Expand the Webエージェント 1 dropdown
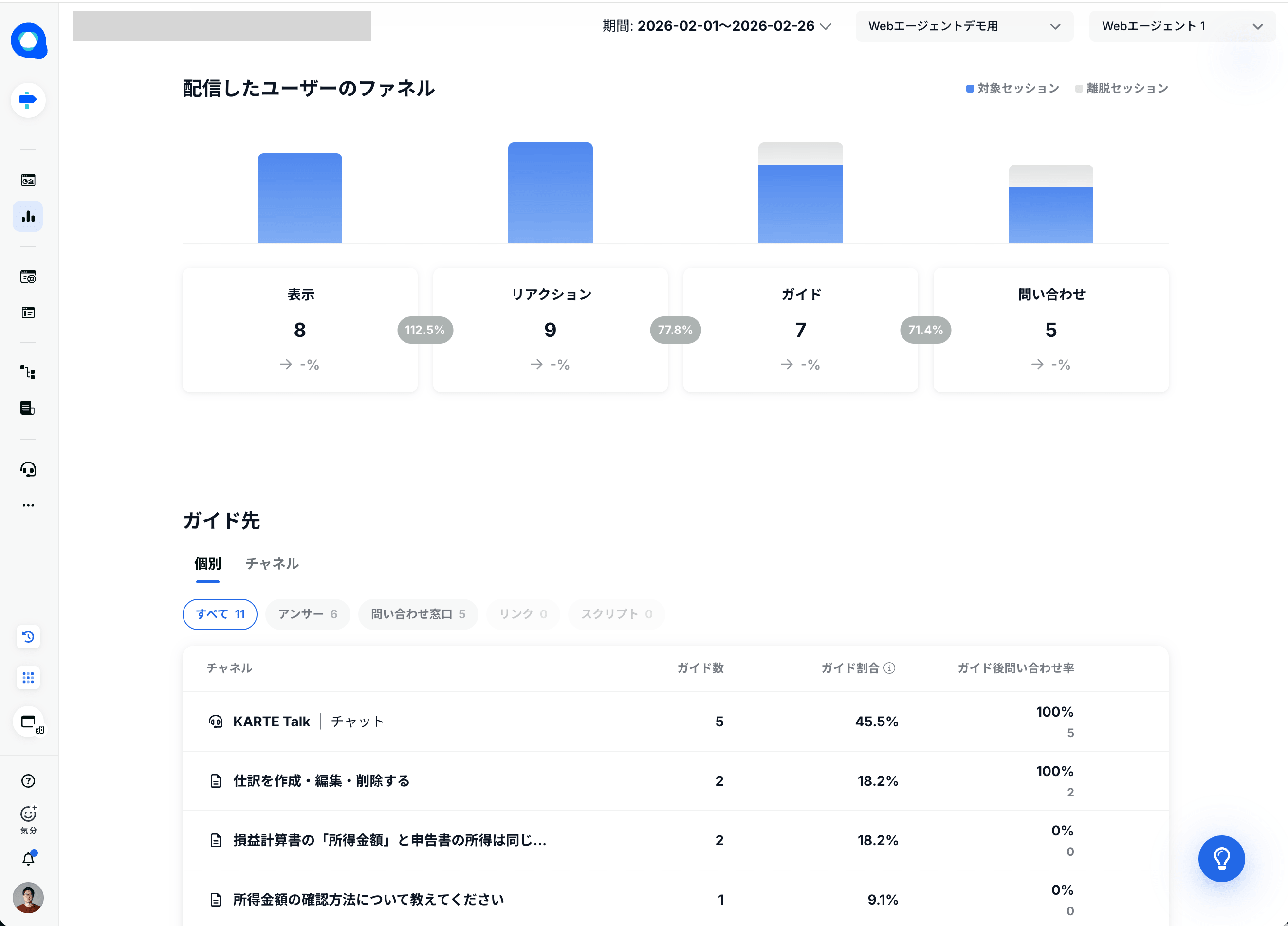The image size is (1288, 926). (1181, 26)
